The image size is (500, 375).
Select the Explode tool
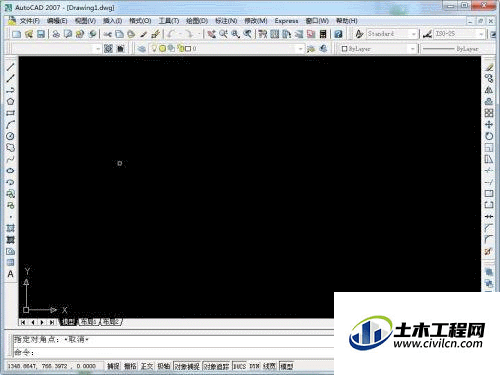(x=489, y=251)
